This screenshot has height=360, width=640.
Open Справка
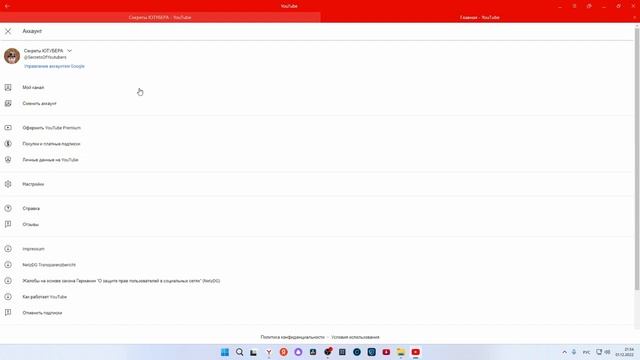pos(31,208)
